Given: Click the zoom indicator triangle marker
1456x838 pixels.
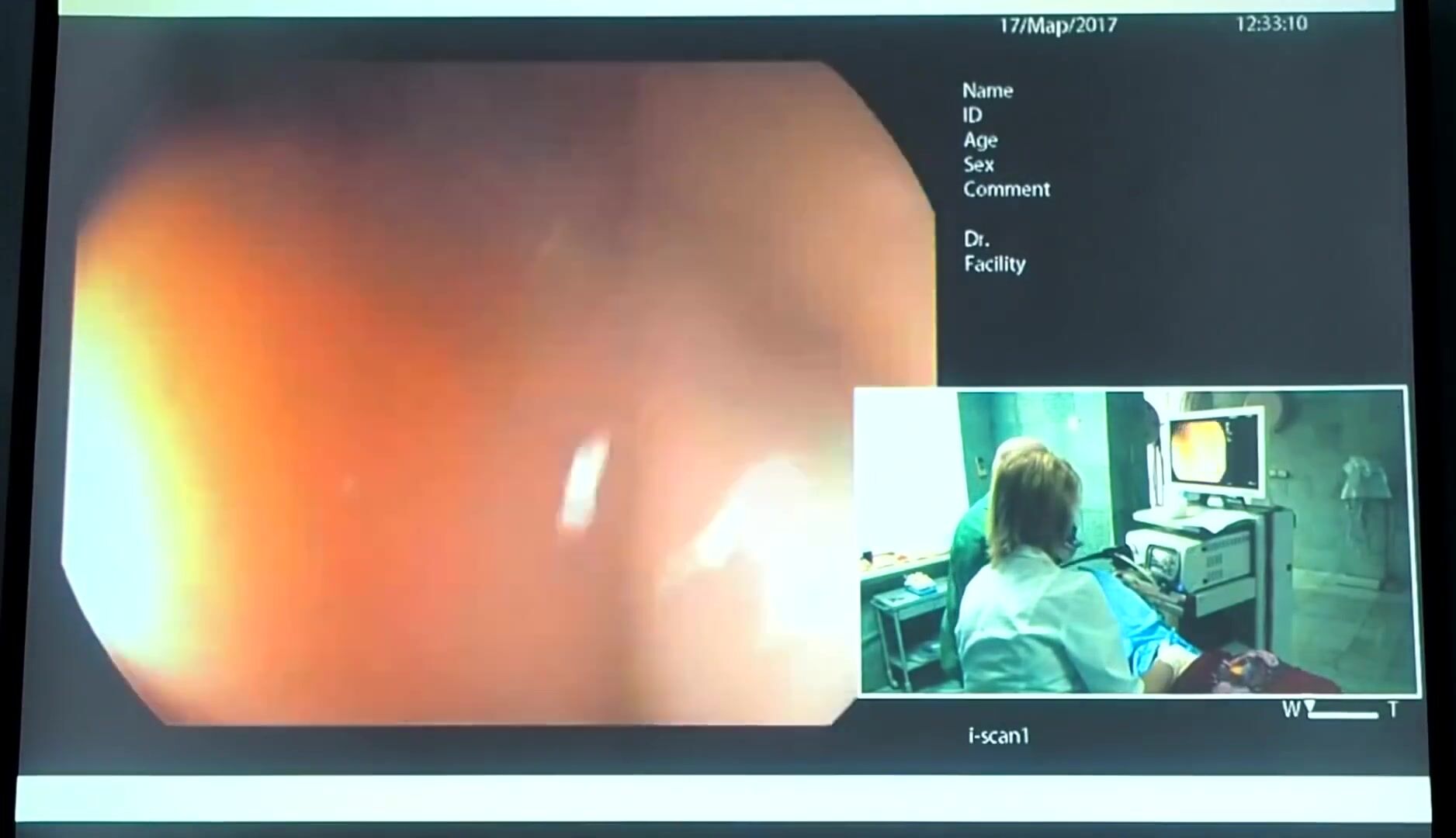Looking at the screenshot, I should tap(1311, 706).
